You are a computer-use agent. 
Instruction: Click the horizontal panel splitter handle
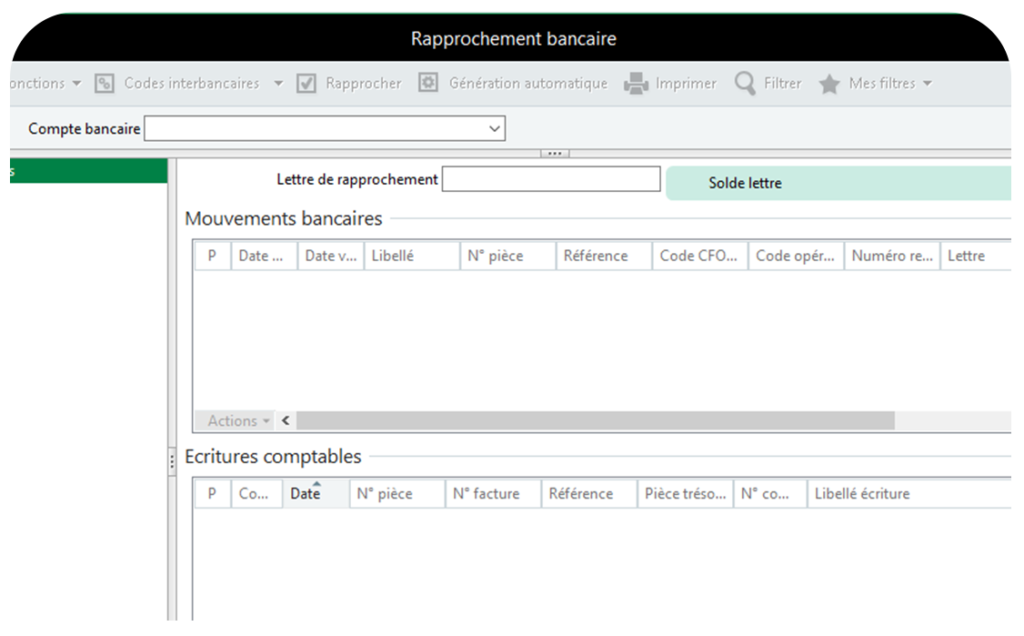(x=554, y=153)
